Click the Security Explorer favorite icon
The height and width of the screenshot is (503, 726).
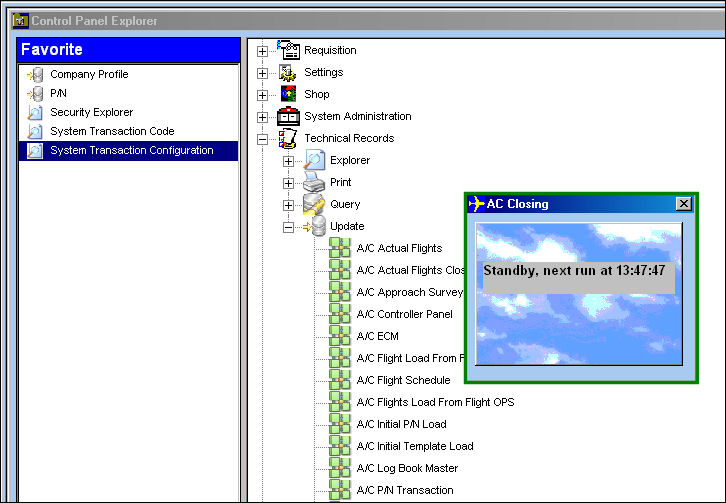(35, 113)
